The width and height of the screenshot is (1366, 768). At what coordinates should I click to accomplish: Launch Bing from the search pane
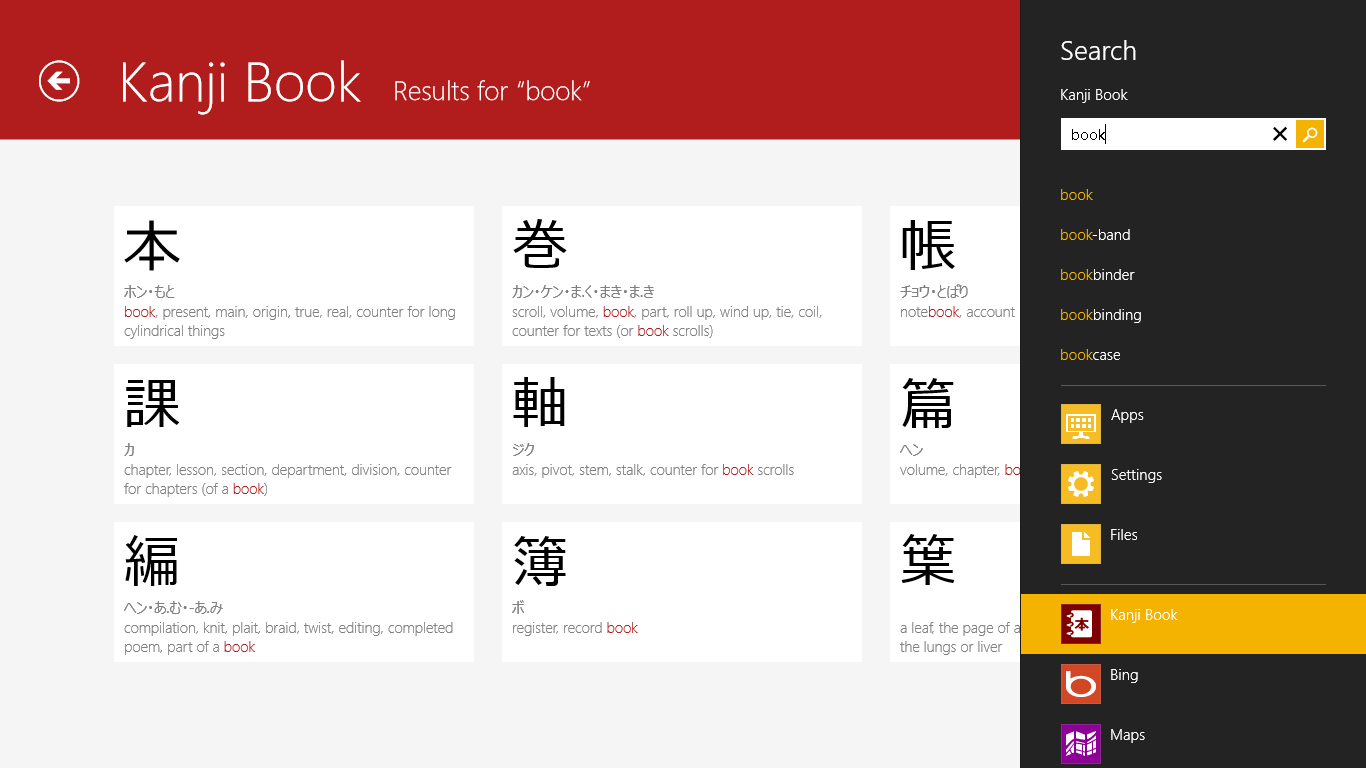tap(1081, 684)
